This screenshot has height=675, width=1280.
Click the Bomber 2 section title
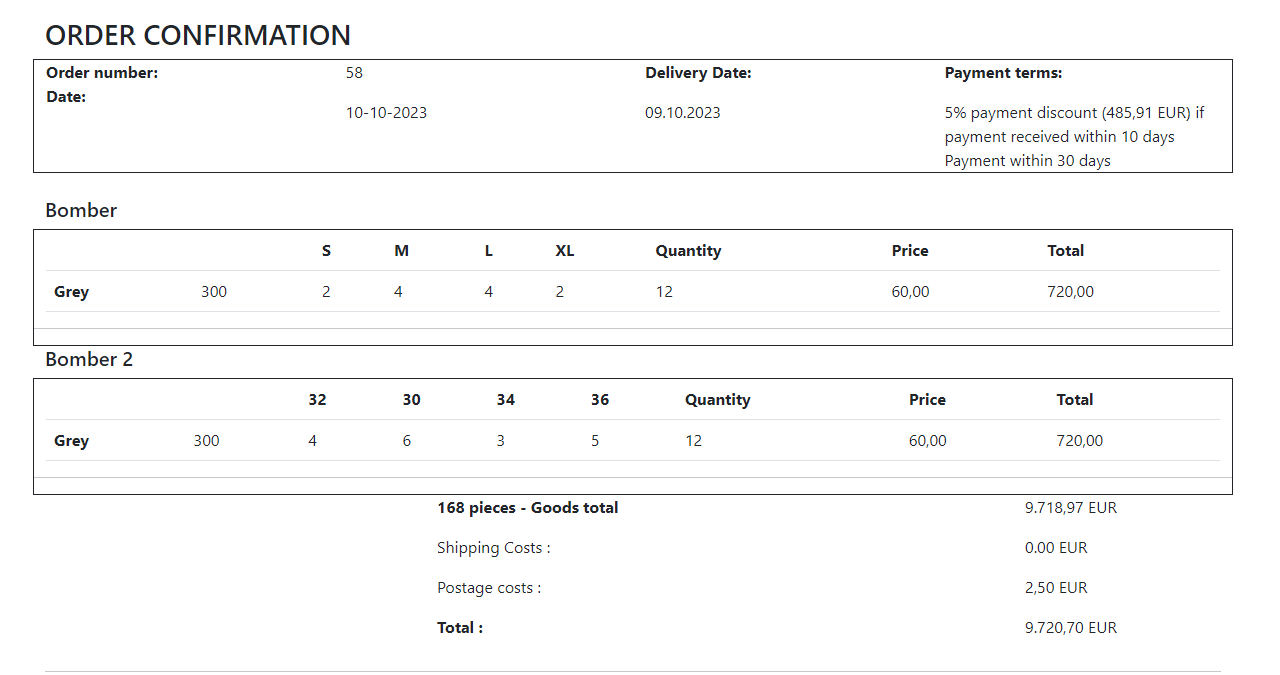tap(89, 359)
